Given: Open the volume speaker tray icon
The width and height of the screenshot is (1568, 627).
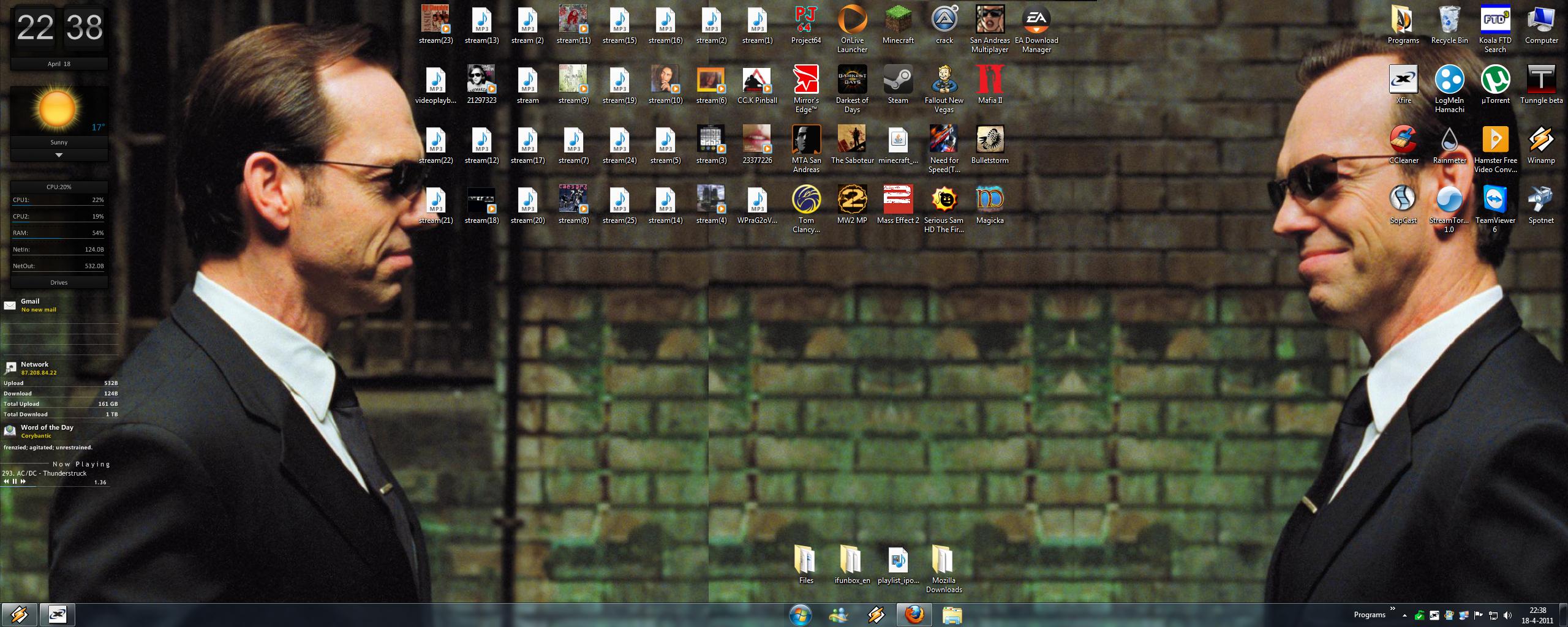Looking at the screenshot, I should 1507,615.
